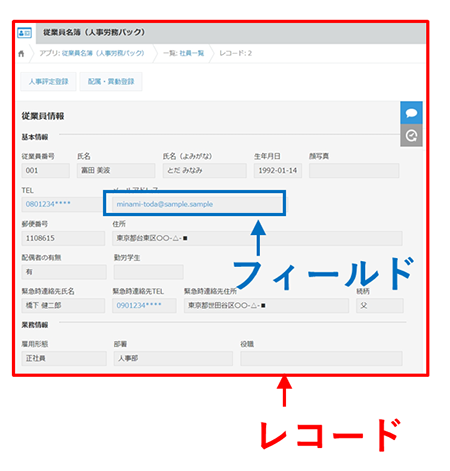This screenshot has height=471, width=450.
Task: Click the 従業員名簿(人事労務パック) title
Action: pos(94,32)
